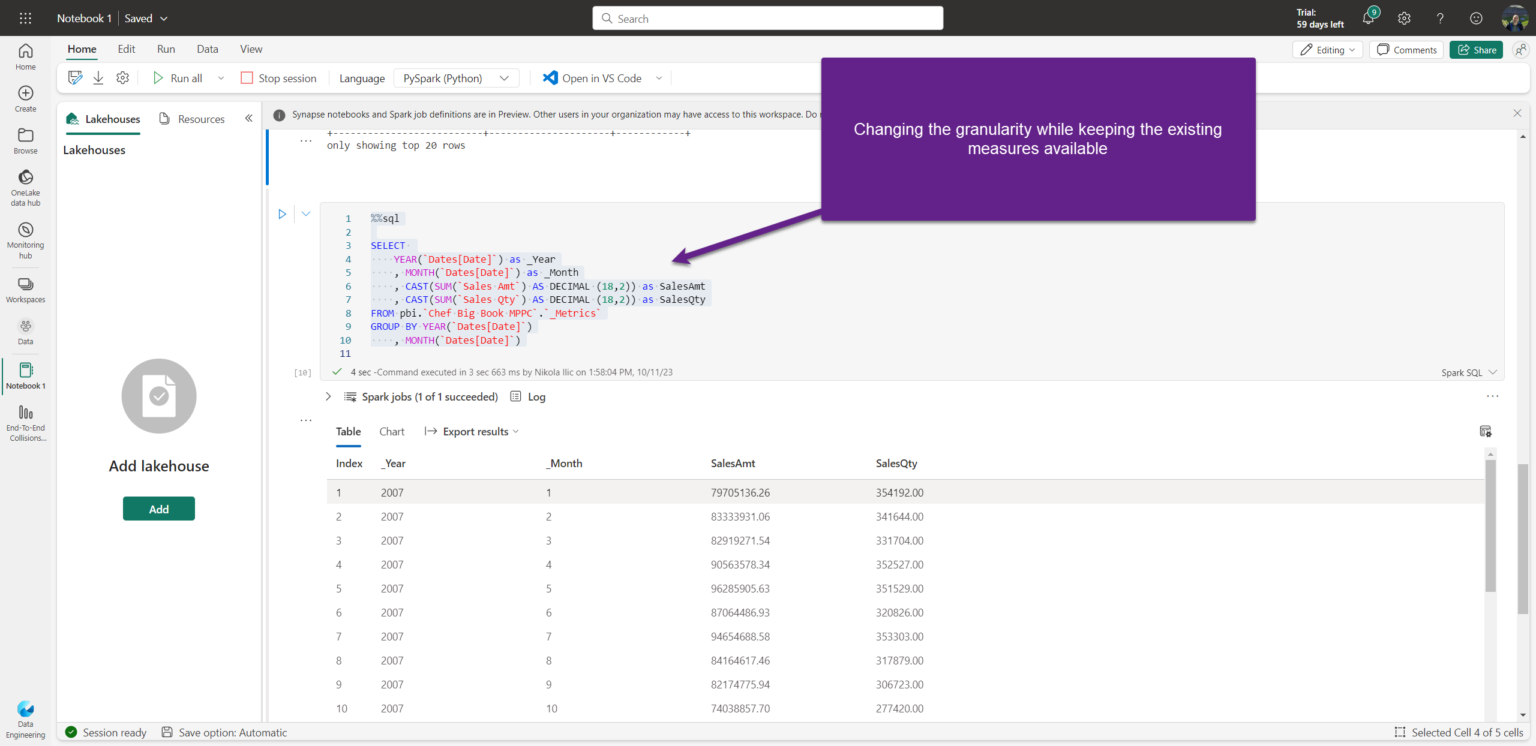
Task: Click the notifications bell icon
Action: tap(1367, 18)
